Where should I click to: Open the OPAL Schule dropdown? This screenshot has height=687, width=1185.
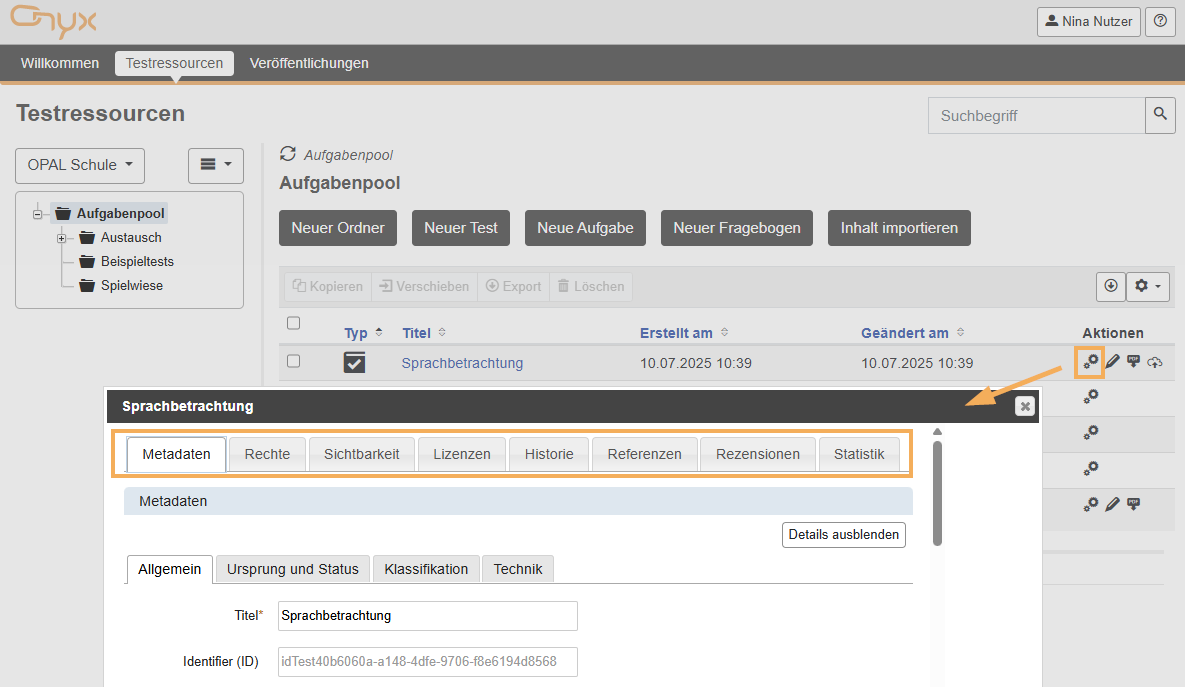(80, 165)
